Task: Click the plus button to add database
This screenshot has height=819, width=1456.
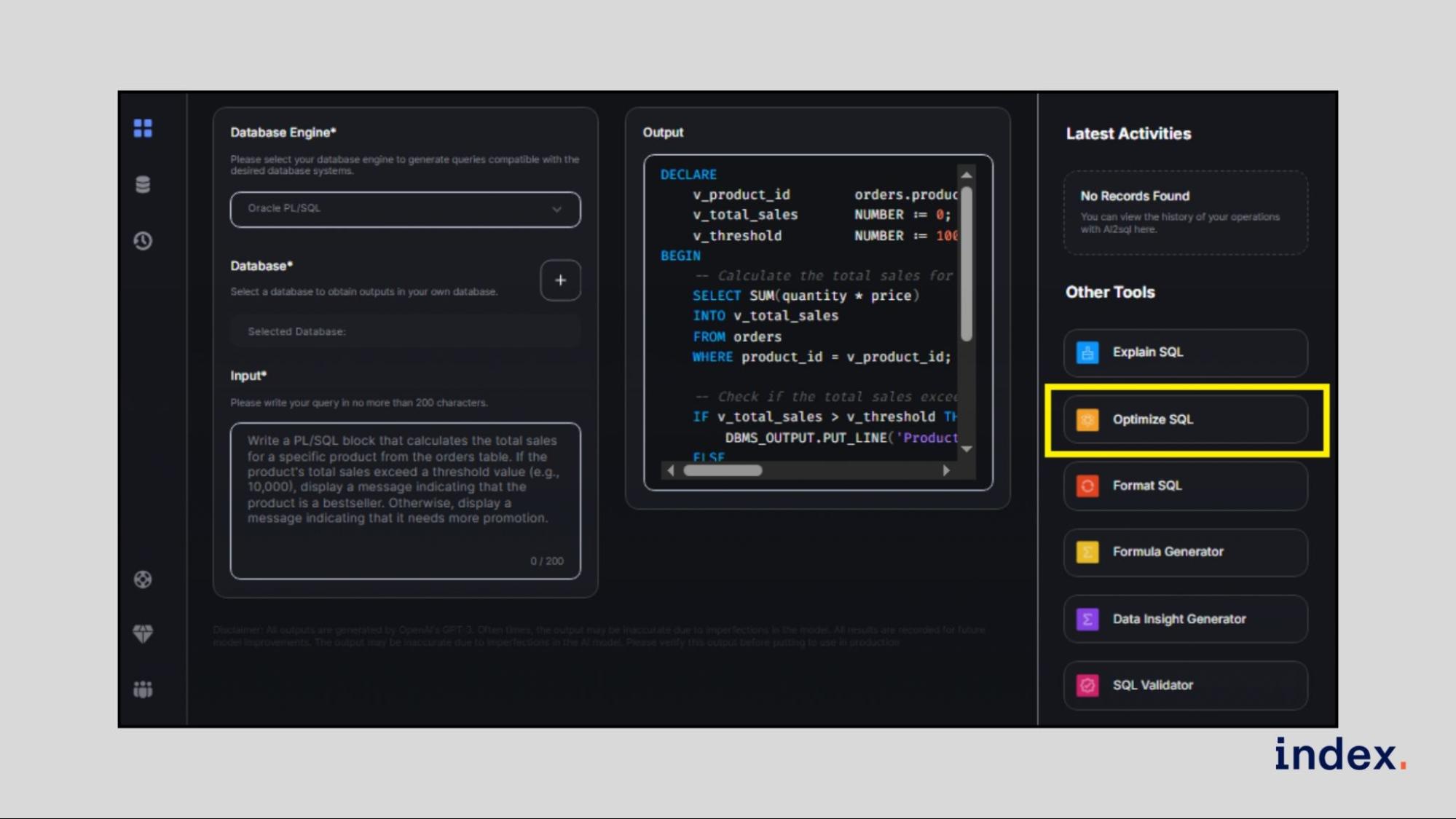Action: (560, 280)
